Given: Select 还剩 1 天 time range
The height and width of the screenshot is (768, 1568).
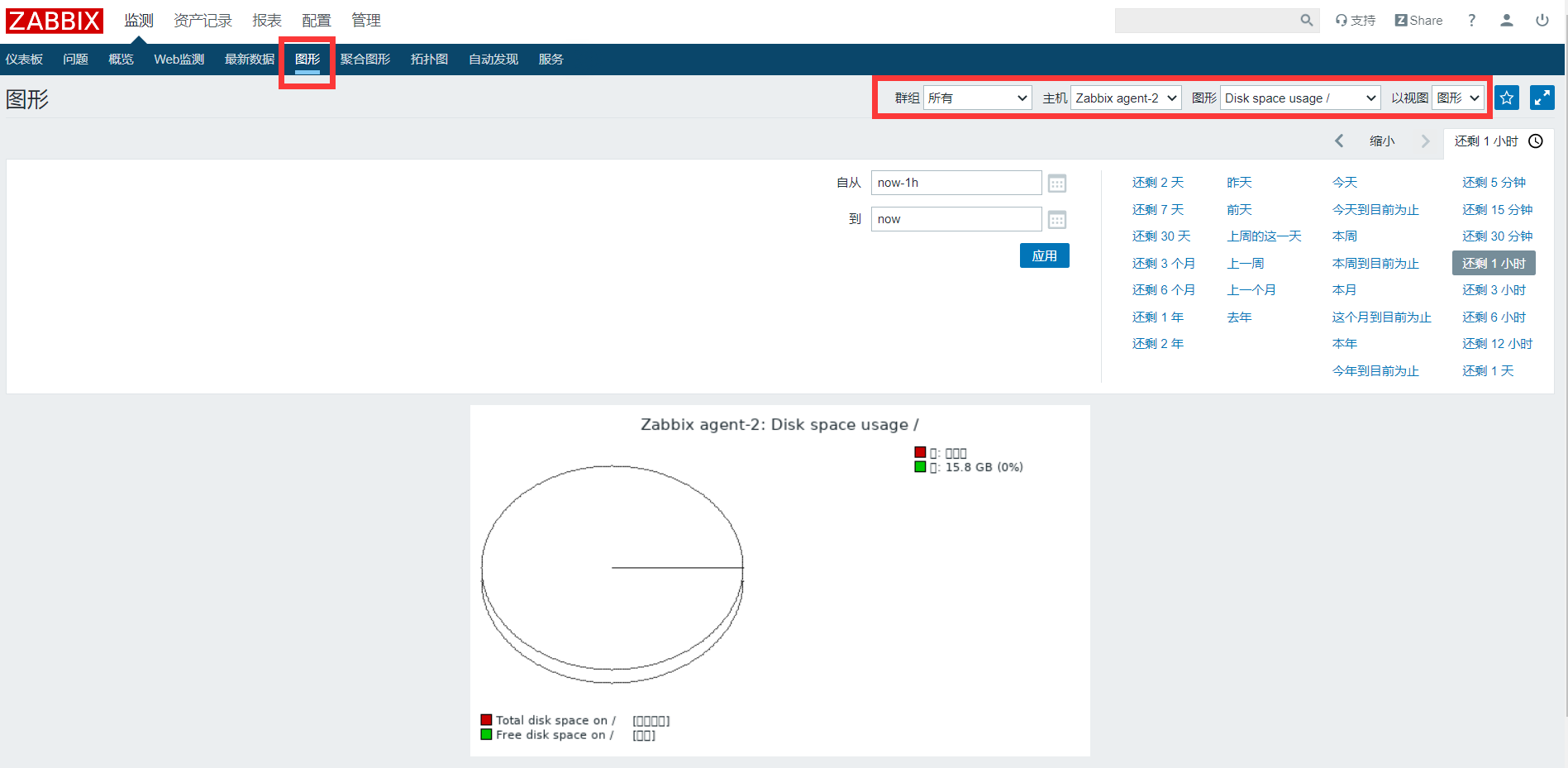Looking at the screenshot, I should click(1488, 371).
